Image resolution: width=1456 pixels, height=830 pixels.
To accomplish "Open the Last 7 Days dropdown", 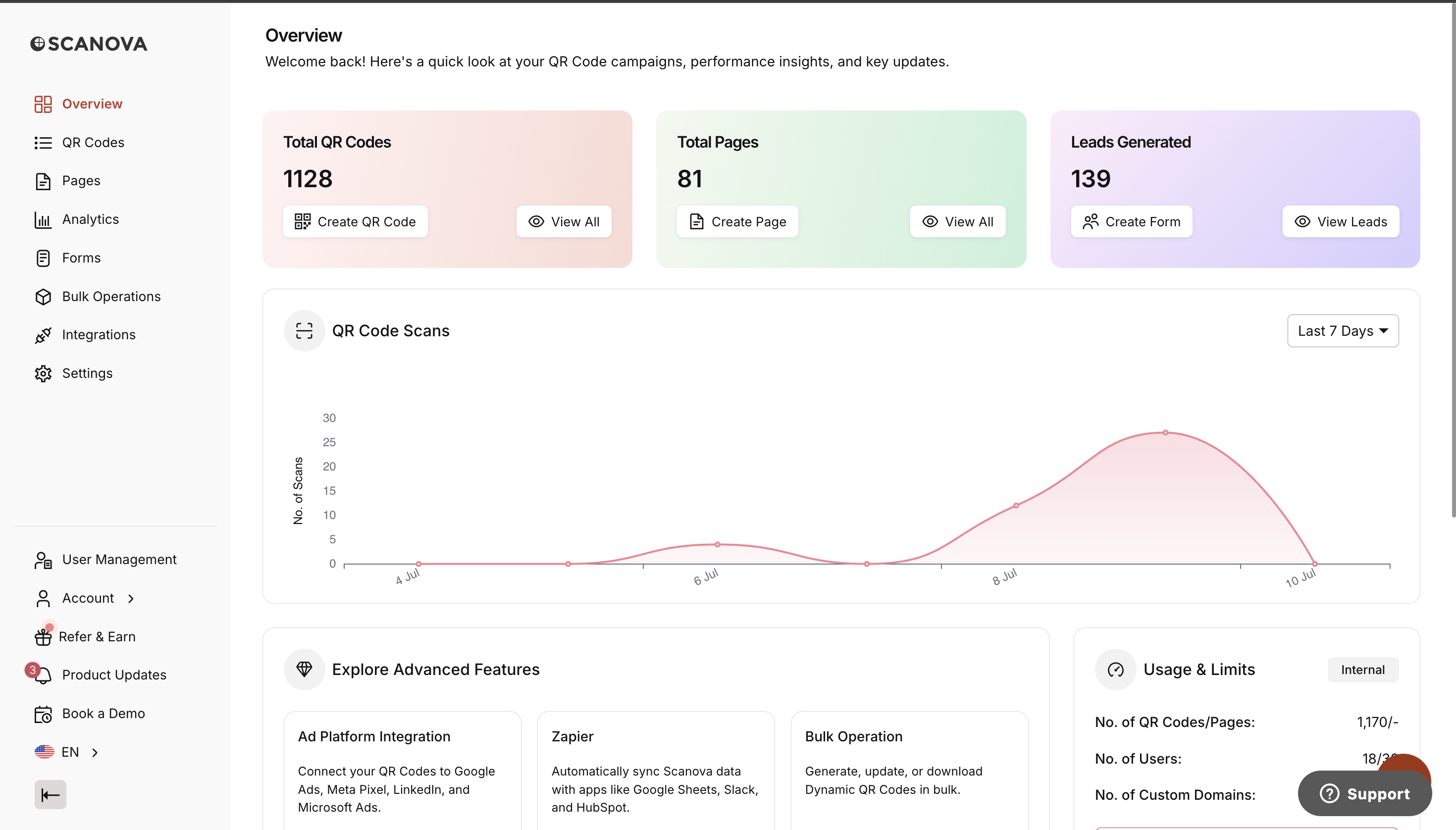I will (x=1343, y=331).
